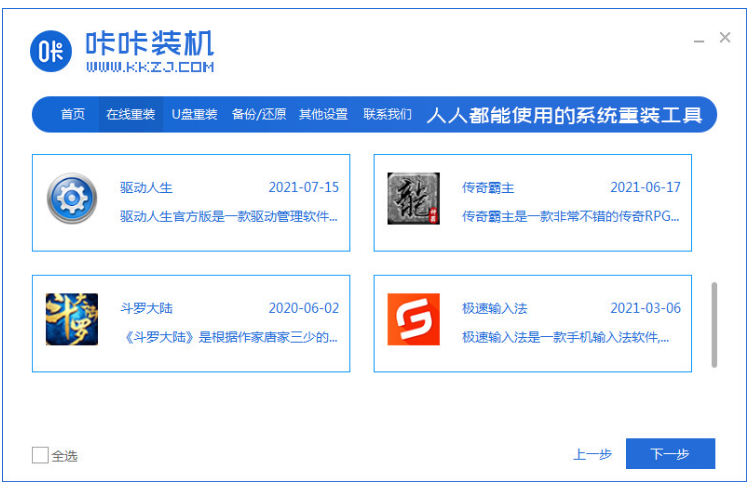Click the 驱动人生 gear icon
The image size is (753, 487).
pyautogui.click(x=72, y=199)
